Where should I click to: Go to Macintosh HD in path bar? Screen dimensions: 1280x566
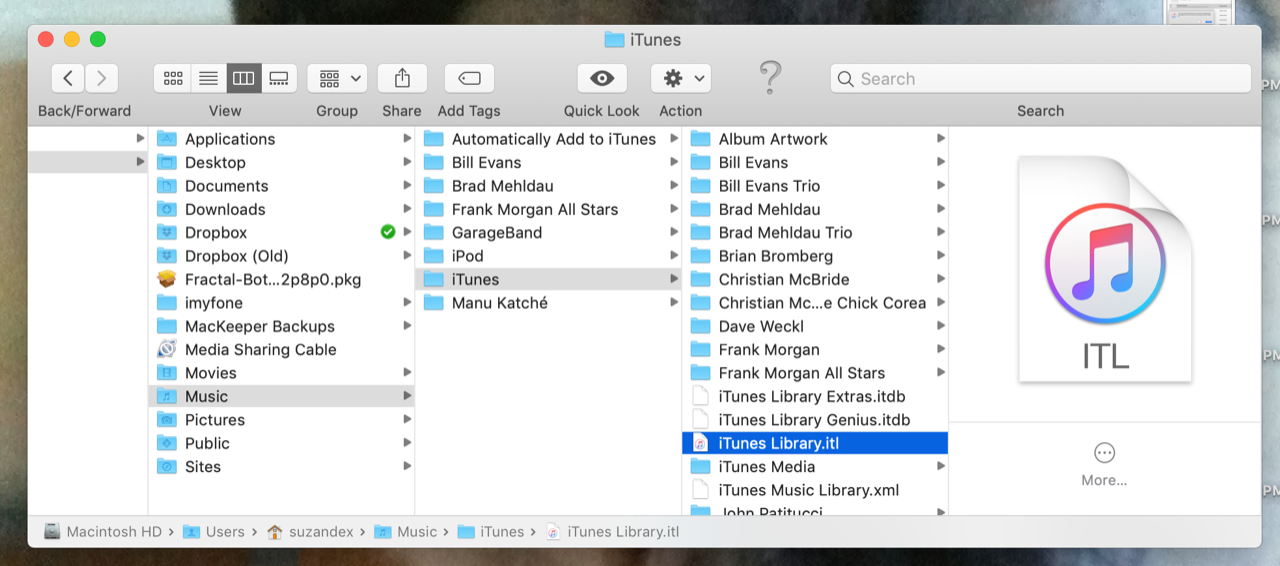tap(103, 532)
